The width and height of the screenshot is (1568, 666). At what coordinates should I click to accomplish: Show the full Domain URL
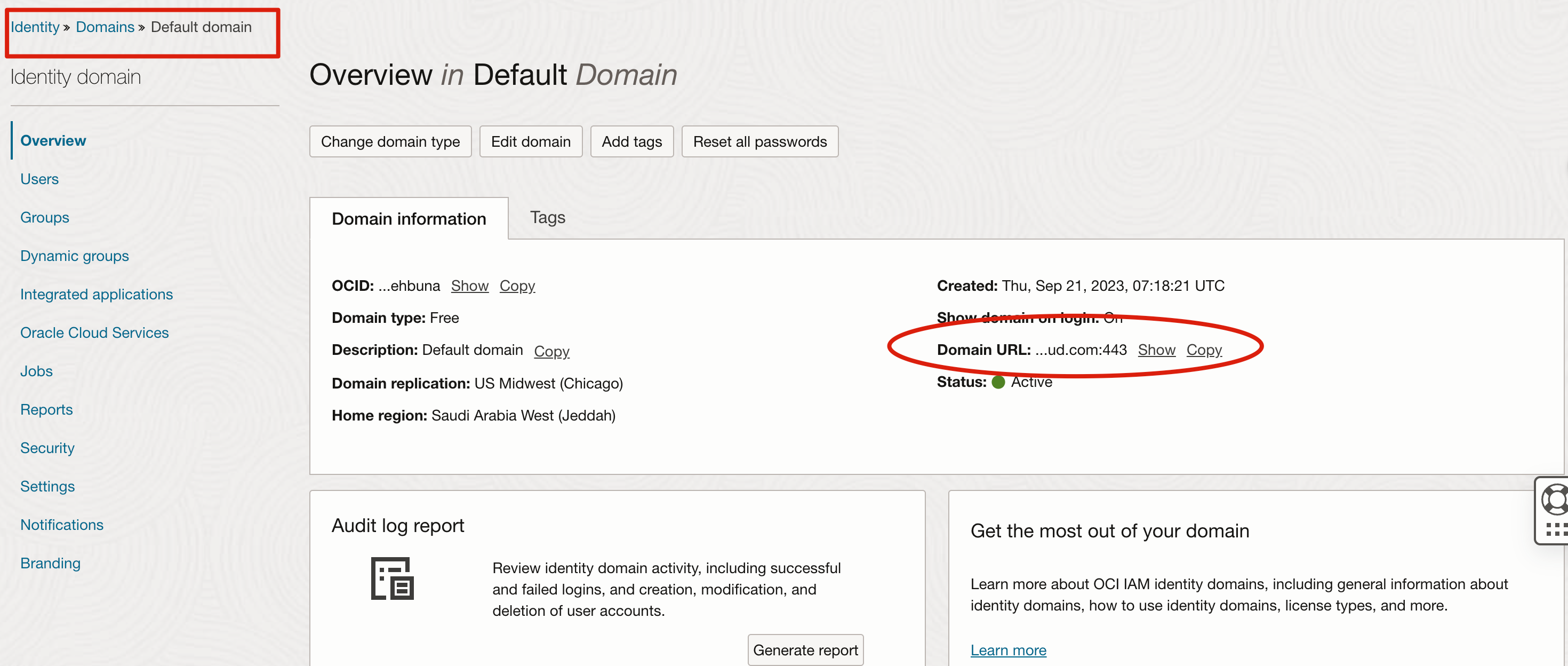tap(1156, 350)
